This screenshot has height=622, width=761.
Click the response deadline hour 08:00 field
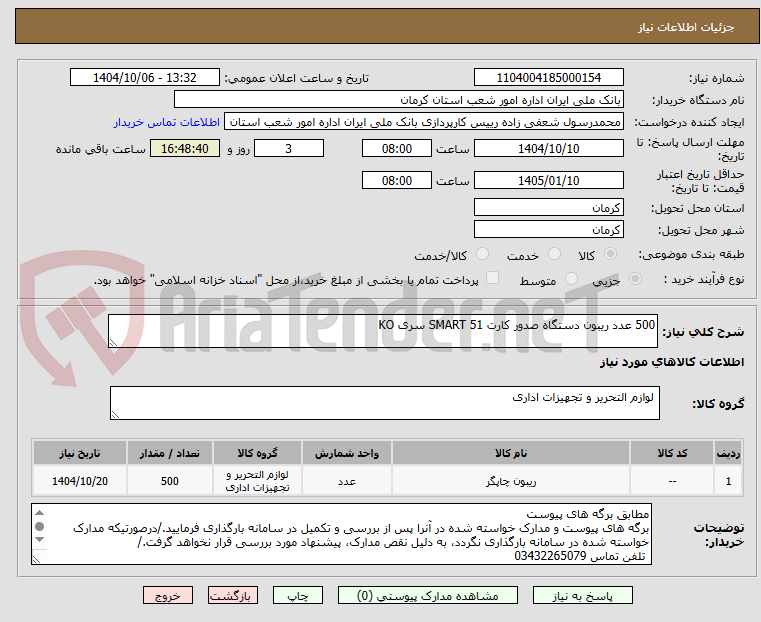pyautogui.click(x=397, y=148)
